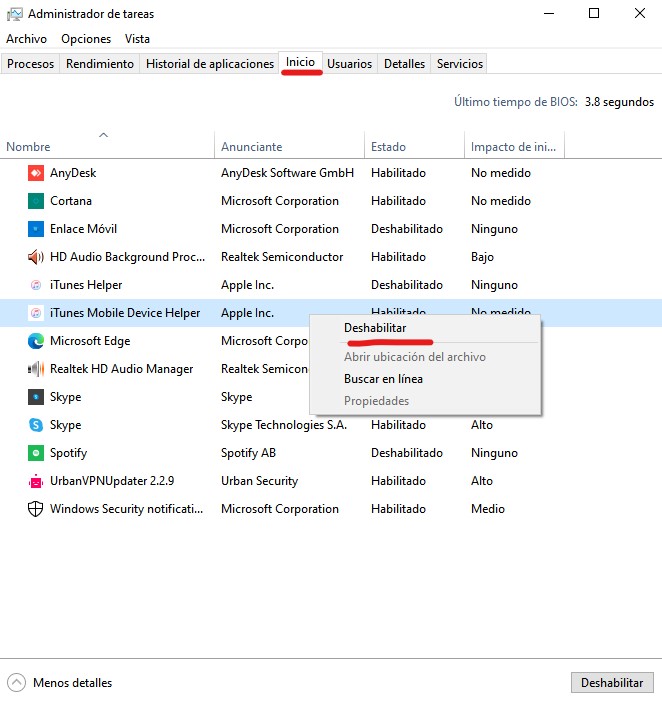Select the Microsoft Edge entry name
This screenshot has height=707, width=662.
90,340
